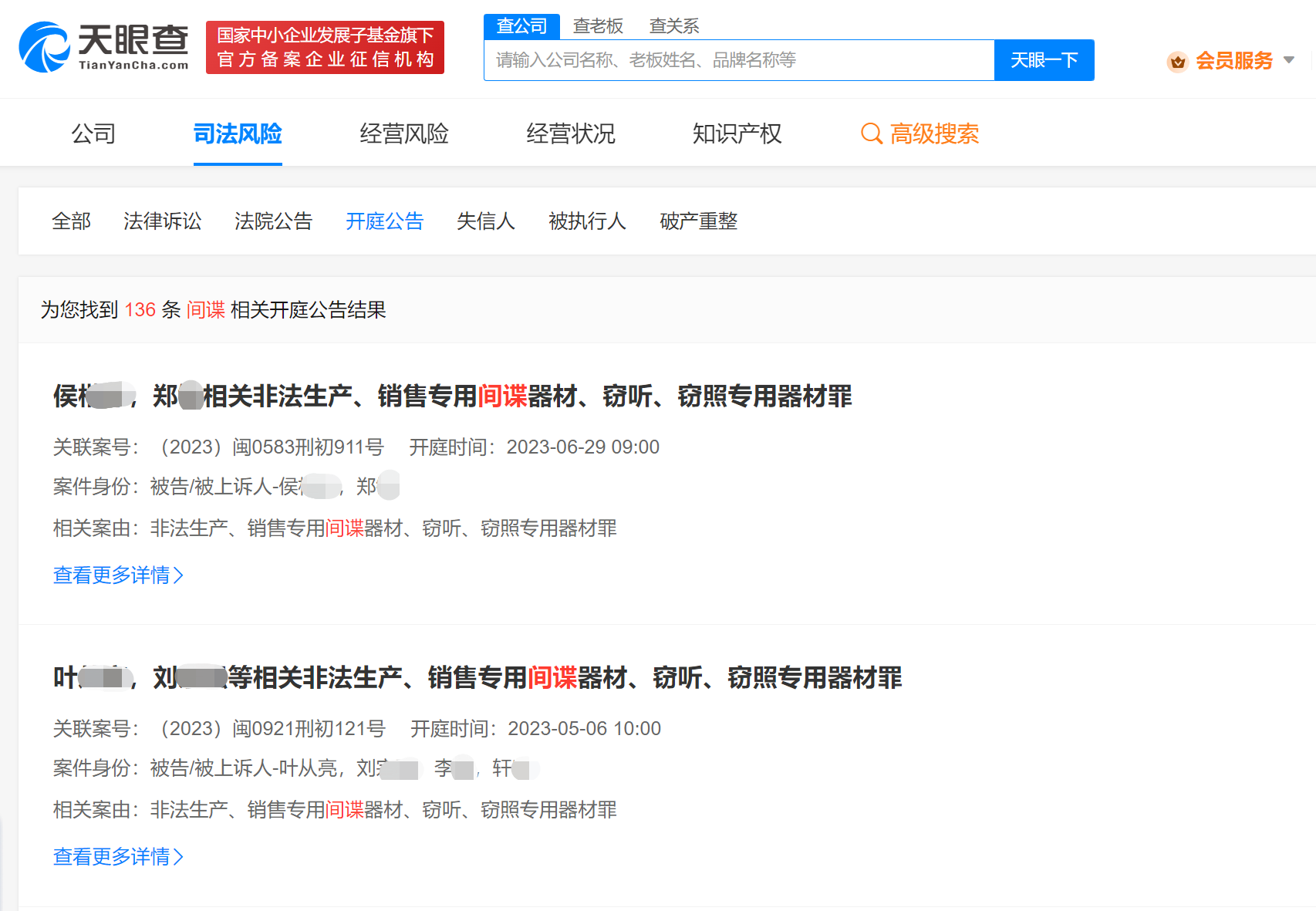This screenshot has height=911, width=1316.
Task: Click the magnifier icon beside 高级搜索
Action: tap(871, 133)
